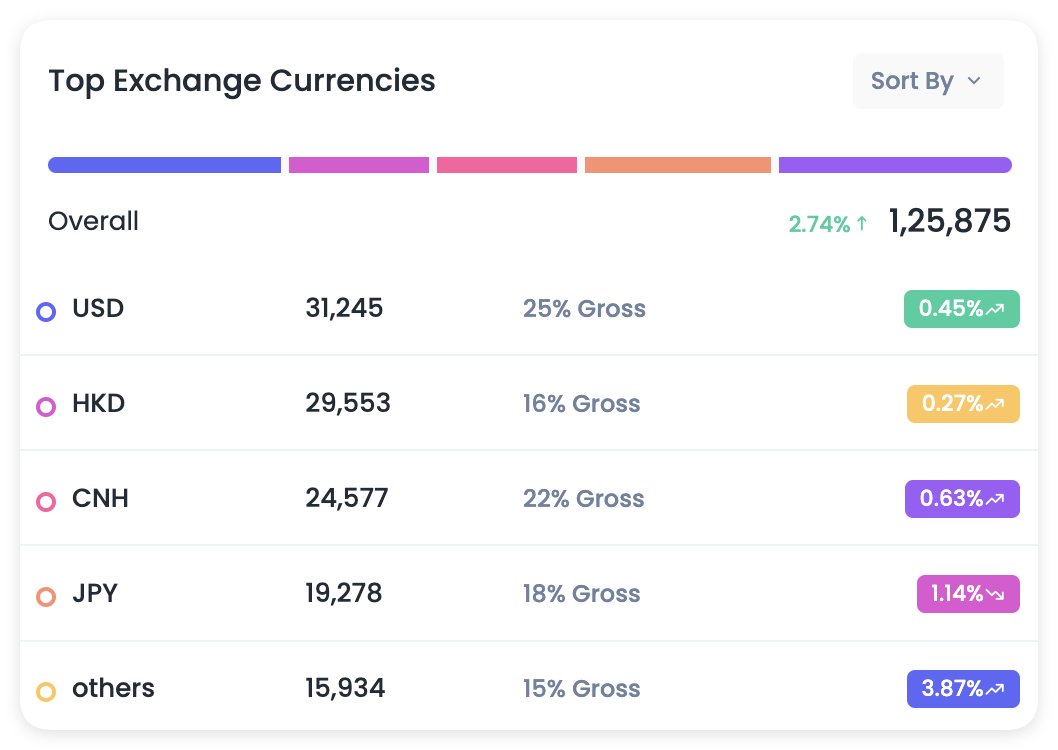1058x750 pixels.
Task: Click the Top Exchange Currencies heading
Action: [242, 81]
